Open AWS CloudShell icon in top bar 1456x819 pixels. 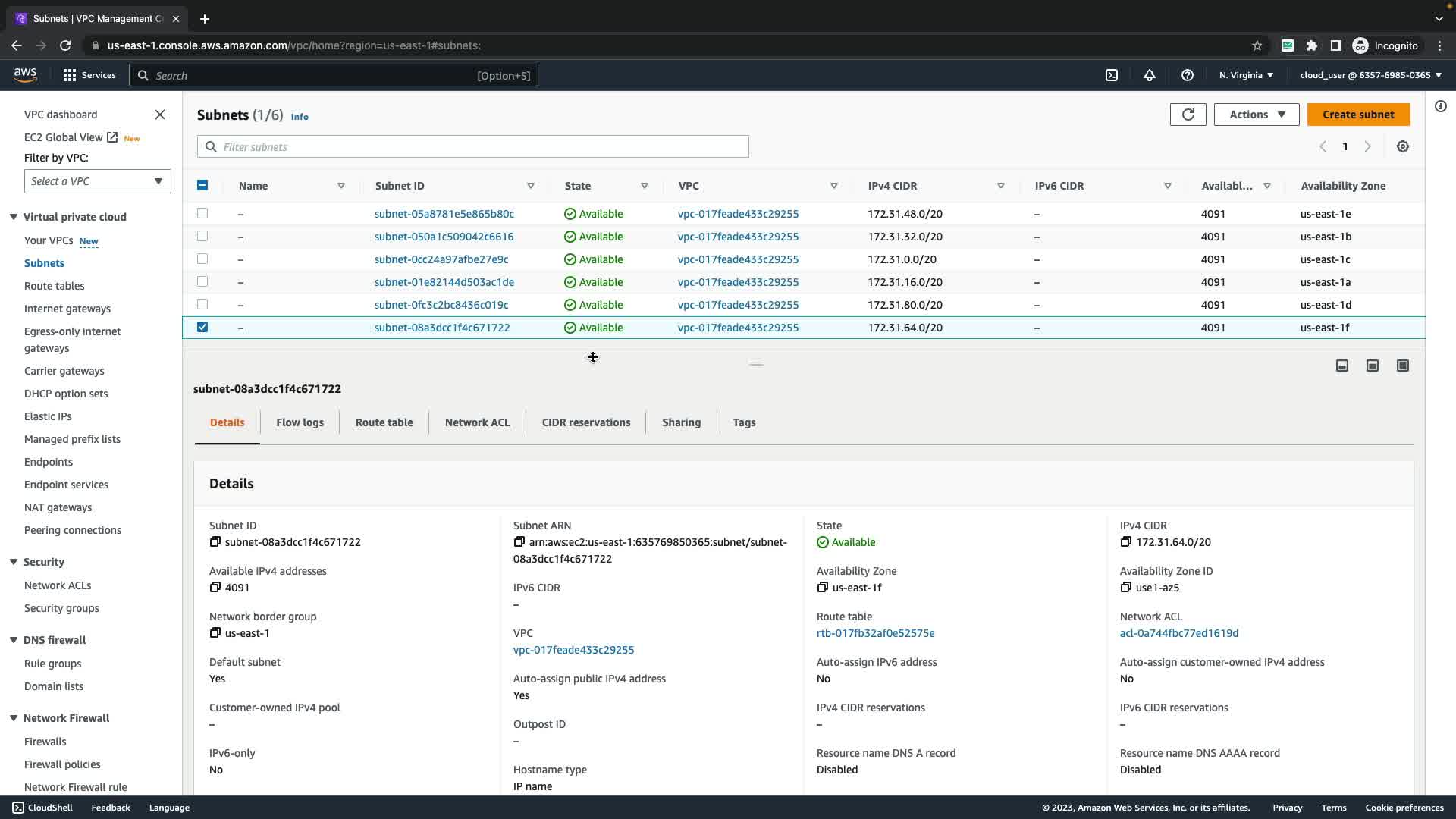[1111, 75]
